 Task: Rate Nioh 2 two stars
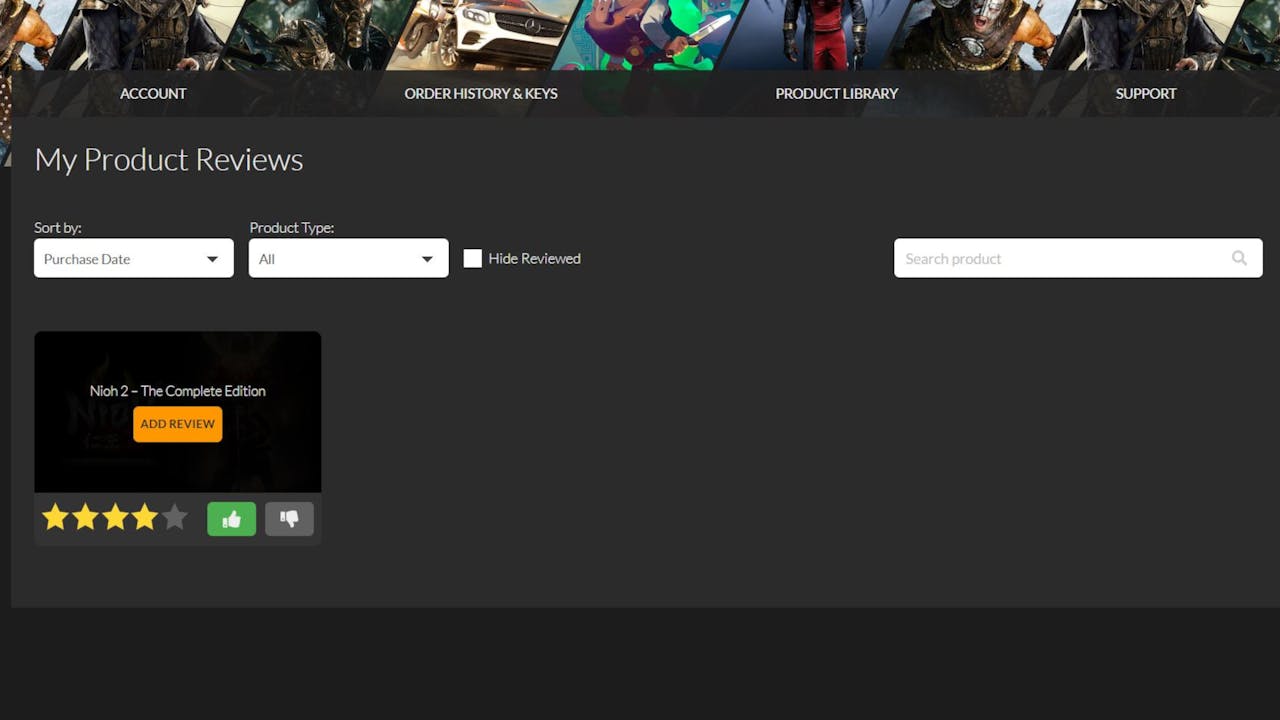(x=85, y=517)
